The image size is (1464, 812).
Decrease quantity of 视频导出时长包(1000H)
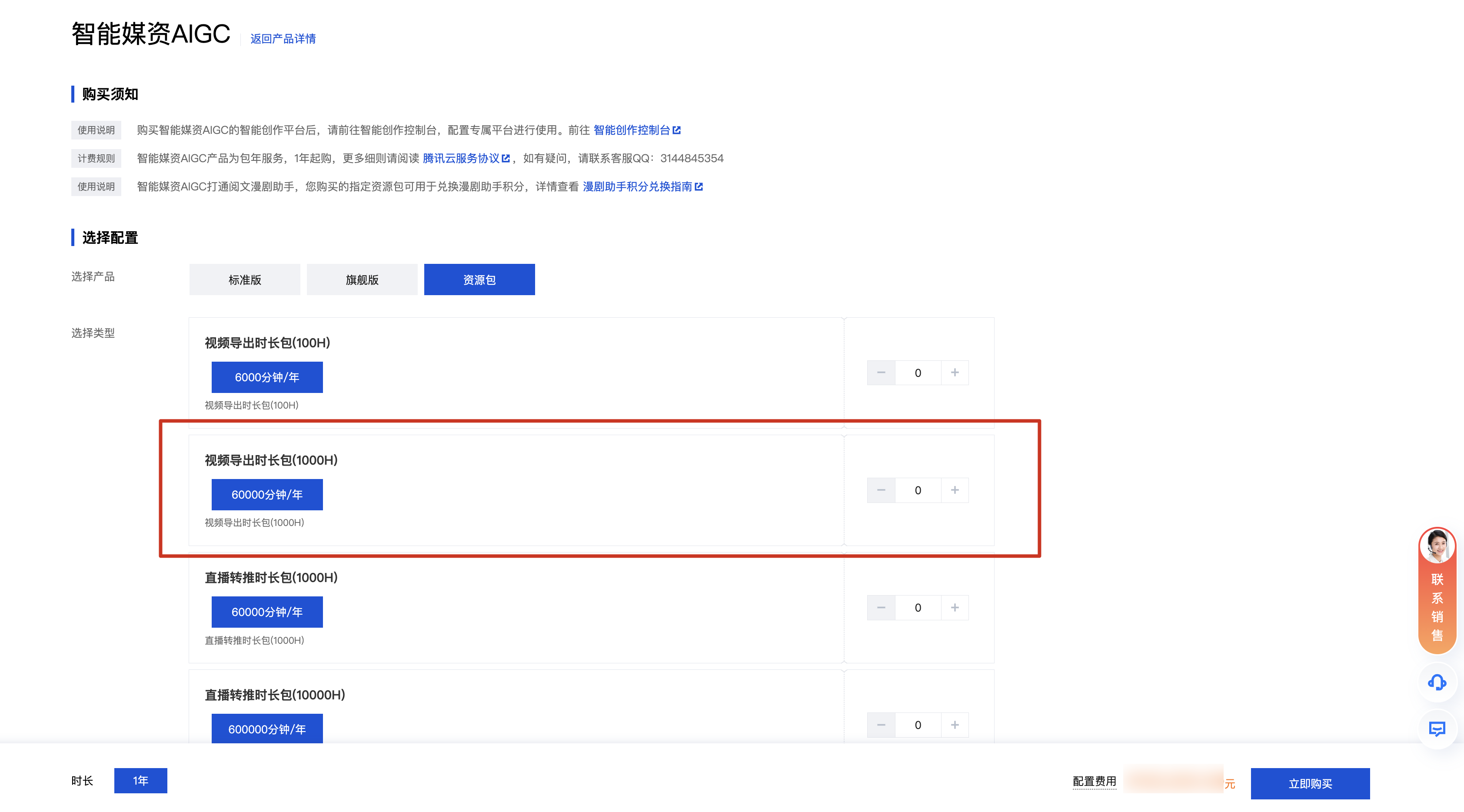[x=881, y=490]
